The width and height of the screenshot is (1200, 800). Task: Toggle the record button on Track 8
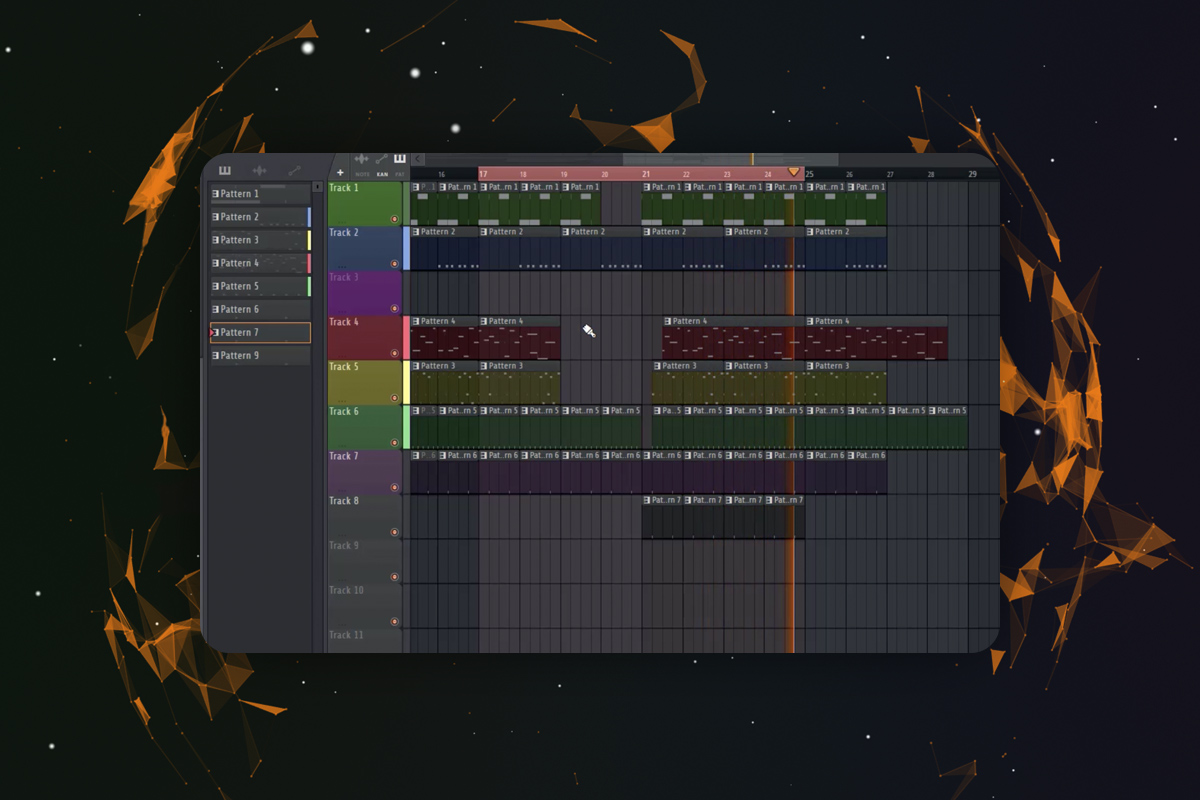pos(396,531)
